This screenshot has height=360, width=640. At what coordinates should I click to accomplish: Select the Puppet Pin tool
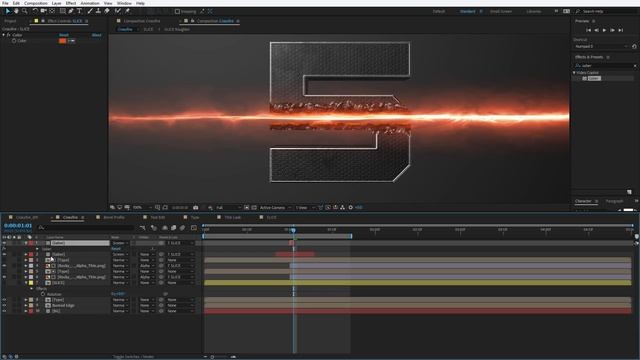click(x=127, y=11)
